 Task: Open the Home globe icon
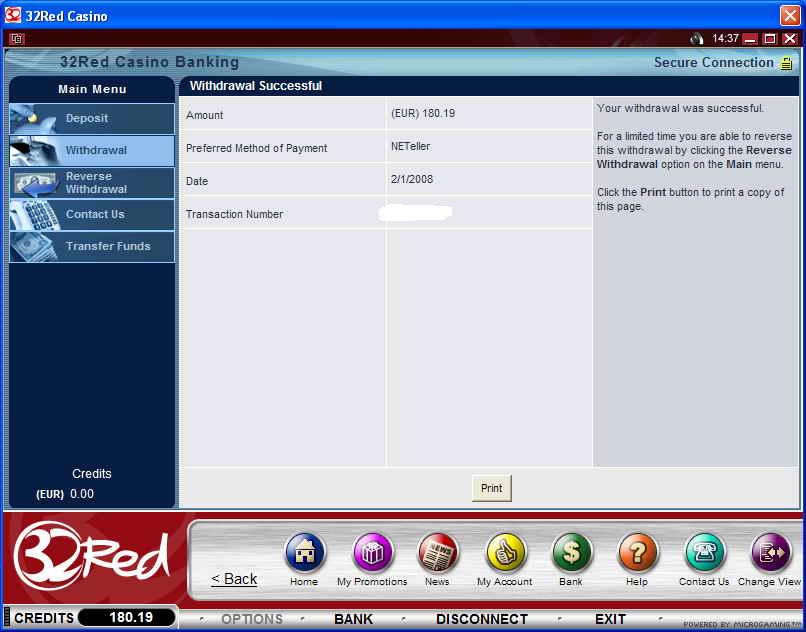[305, 553]
